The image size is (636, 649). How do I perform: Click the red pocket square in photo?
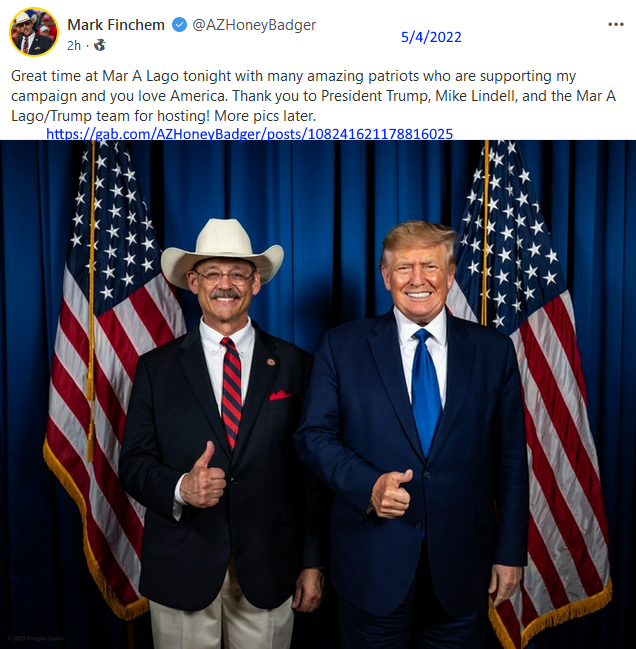coord(280,395)
